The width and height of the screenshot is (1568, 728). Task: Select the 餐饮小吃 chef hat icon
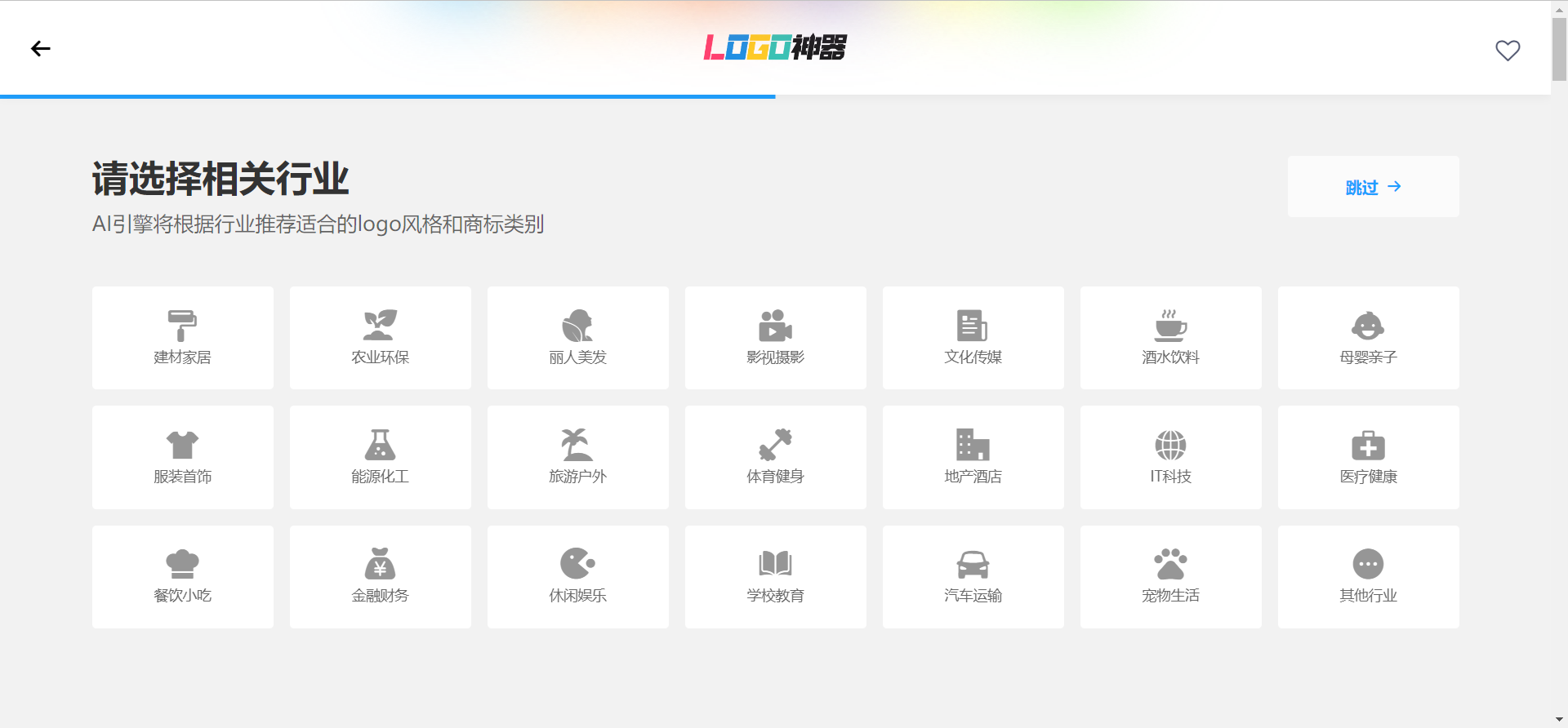pos(182,564)
